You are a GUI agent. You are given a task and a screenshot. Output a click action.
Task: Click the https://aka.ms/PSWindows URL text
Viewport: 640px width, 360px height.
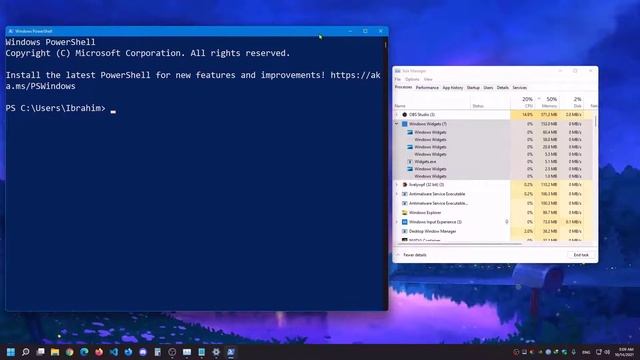point(356,75)
